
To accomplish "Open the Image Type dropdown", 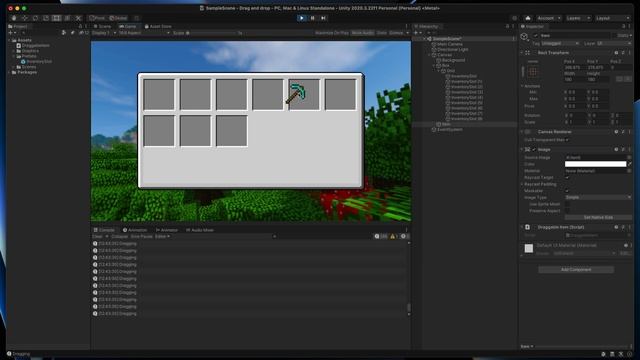I will [x=598, y=198].
